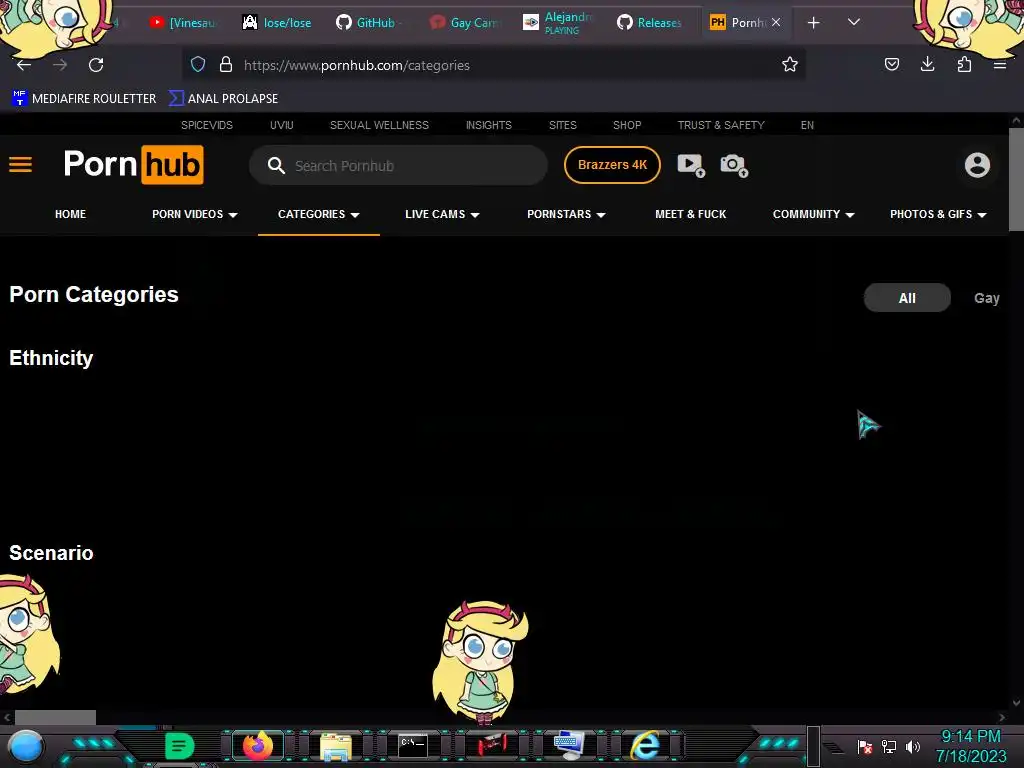Open the tracking protection shield icon
Image resolution: width=1024 pixels, height=768 pixels.
click(198, 65)
